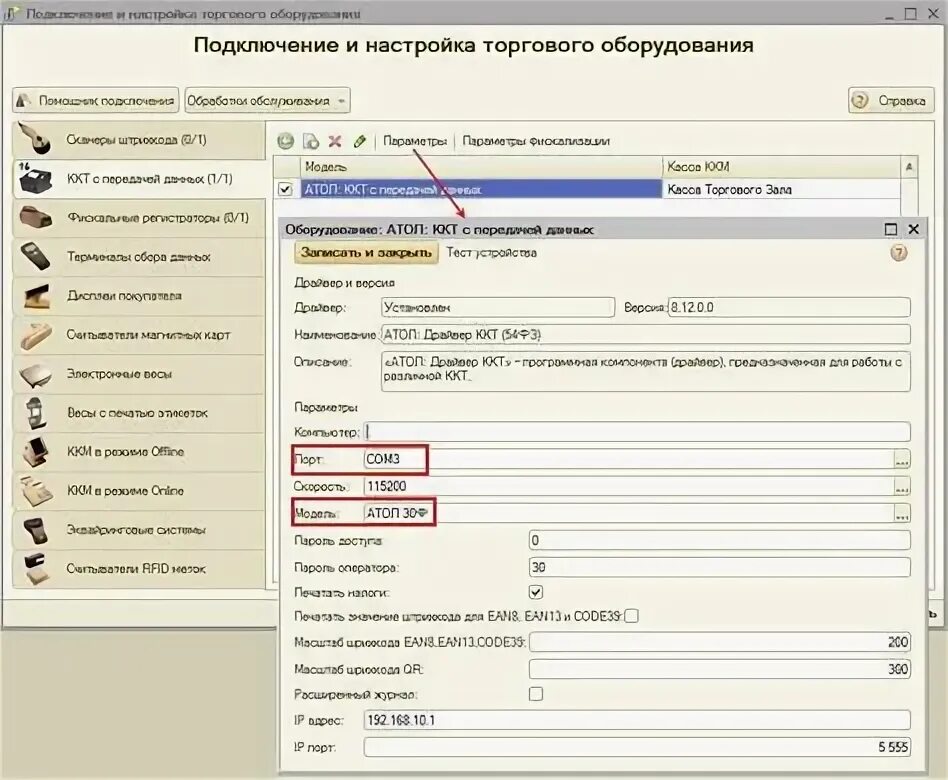
Task: Enable the Расширенный журнал checkbox
Action: click(536, 694)
